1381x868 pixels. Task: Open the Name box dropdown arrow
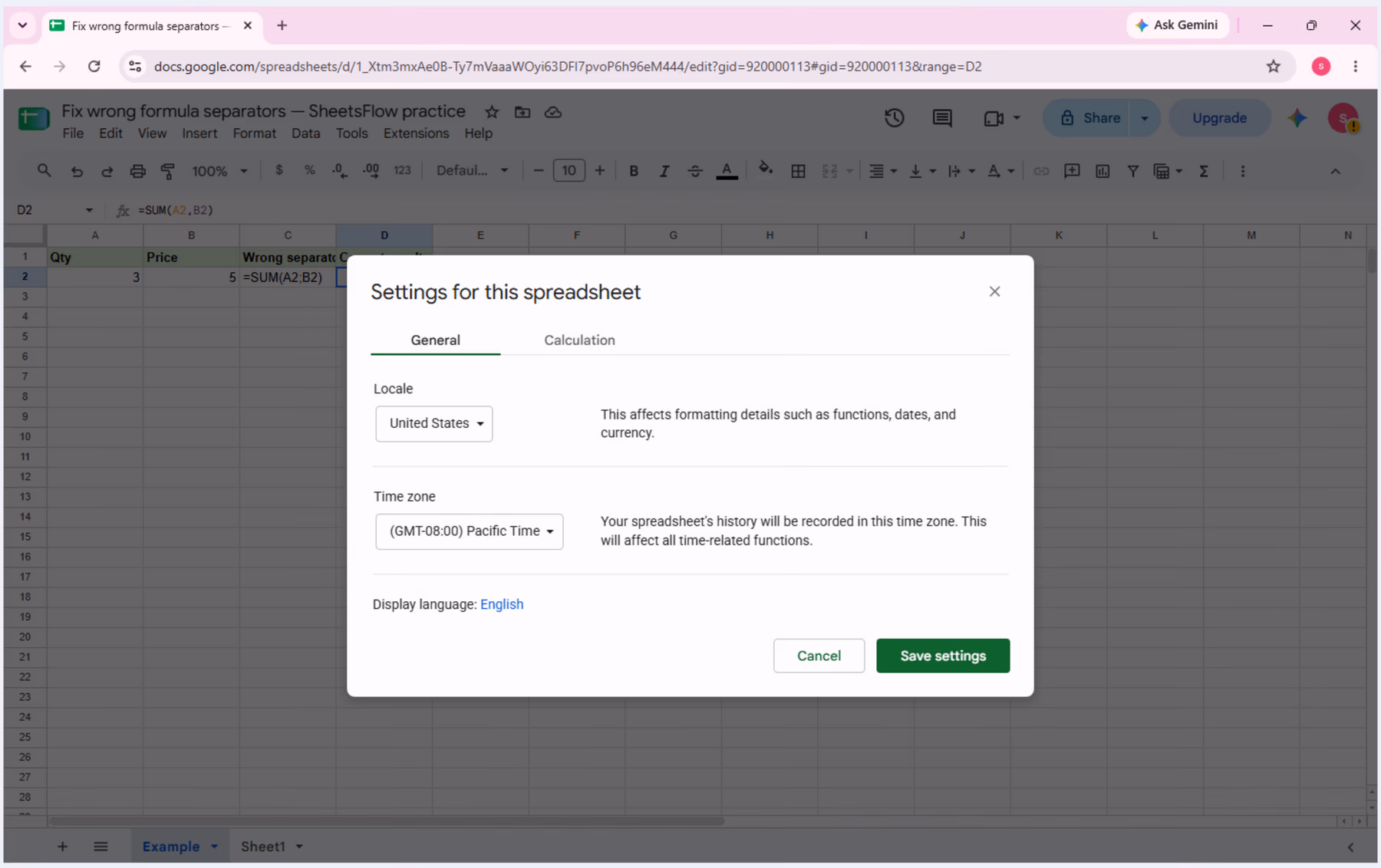89,210
